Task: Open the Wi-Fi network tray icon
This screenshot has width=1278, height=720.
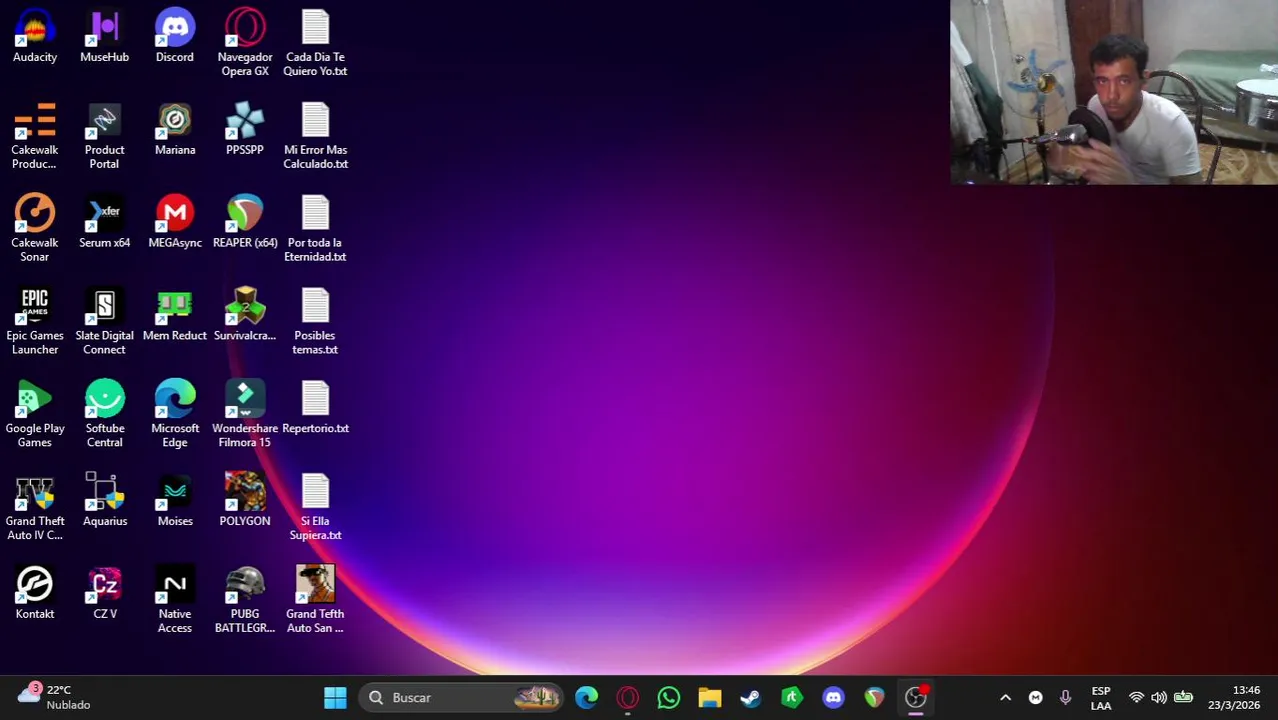Action: (x=1136, y=697)
